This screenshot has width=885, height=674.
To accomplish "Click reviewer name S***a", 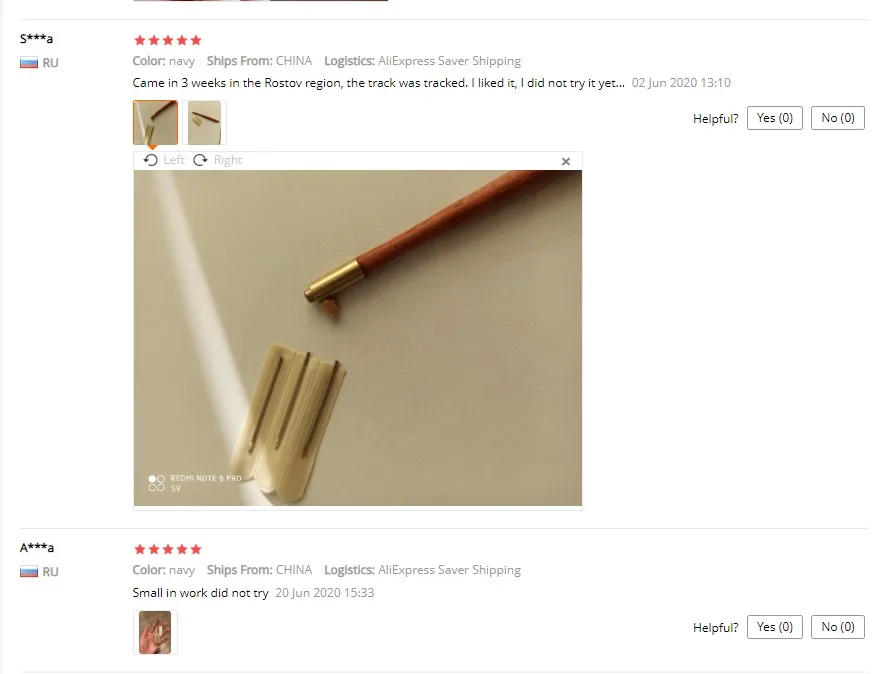I will click(x=36, y=38).
